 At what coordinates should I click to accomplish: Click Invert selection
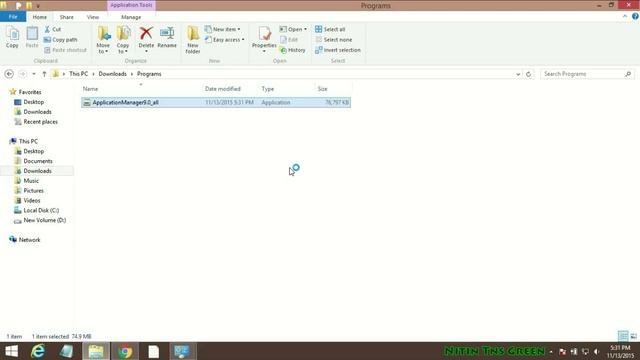click(x=338, y=50)
